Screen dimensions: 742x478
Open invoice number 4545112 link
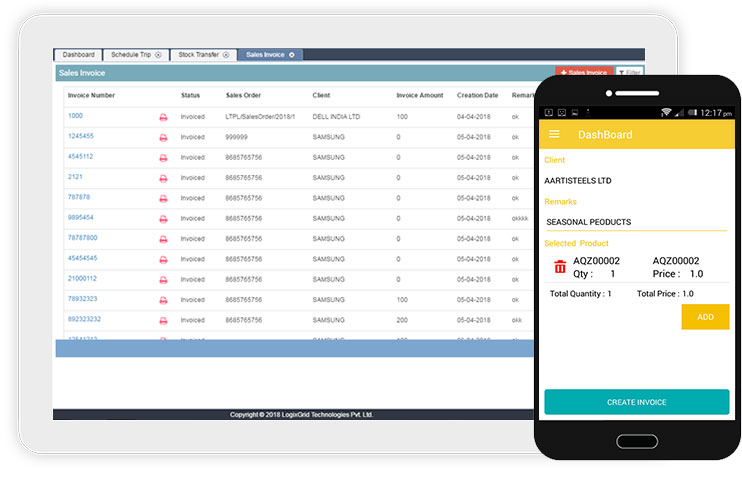(80, 156)
